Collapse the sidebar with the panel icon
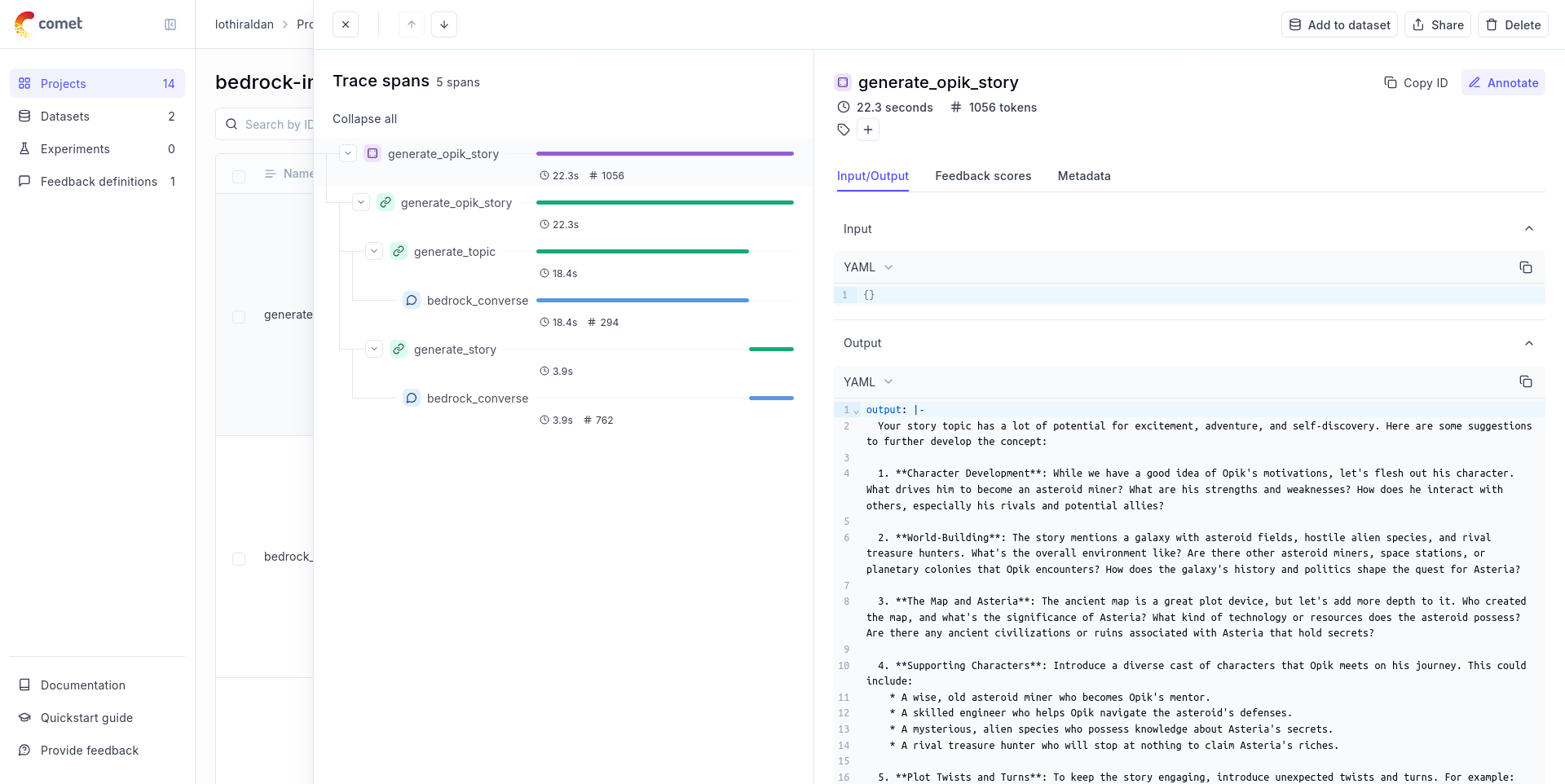 [170, 24]
